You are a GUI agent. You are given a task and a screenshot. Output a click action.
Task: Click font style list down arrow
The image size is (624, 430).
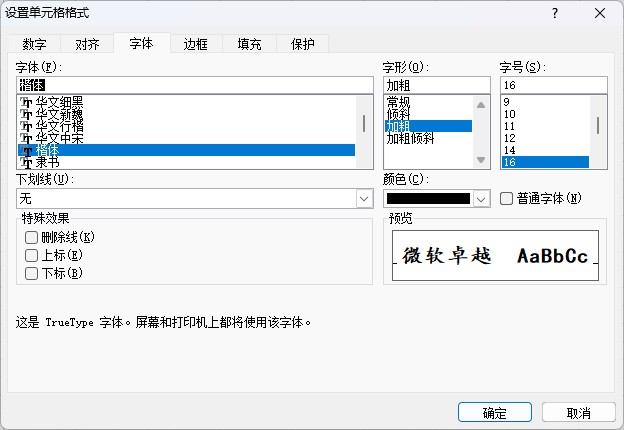[481, 160]
